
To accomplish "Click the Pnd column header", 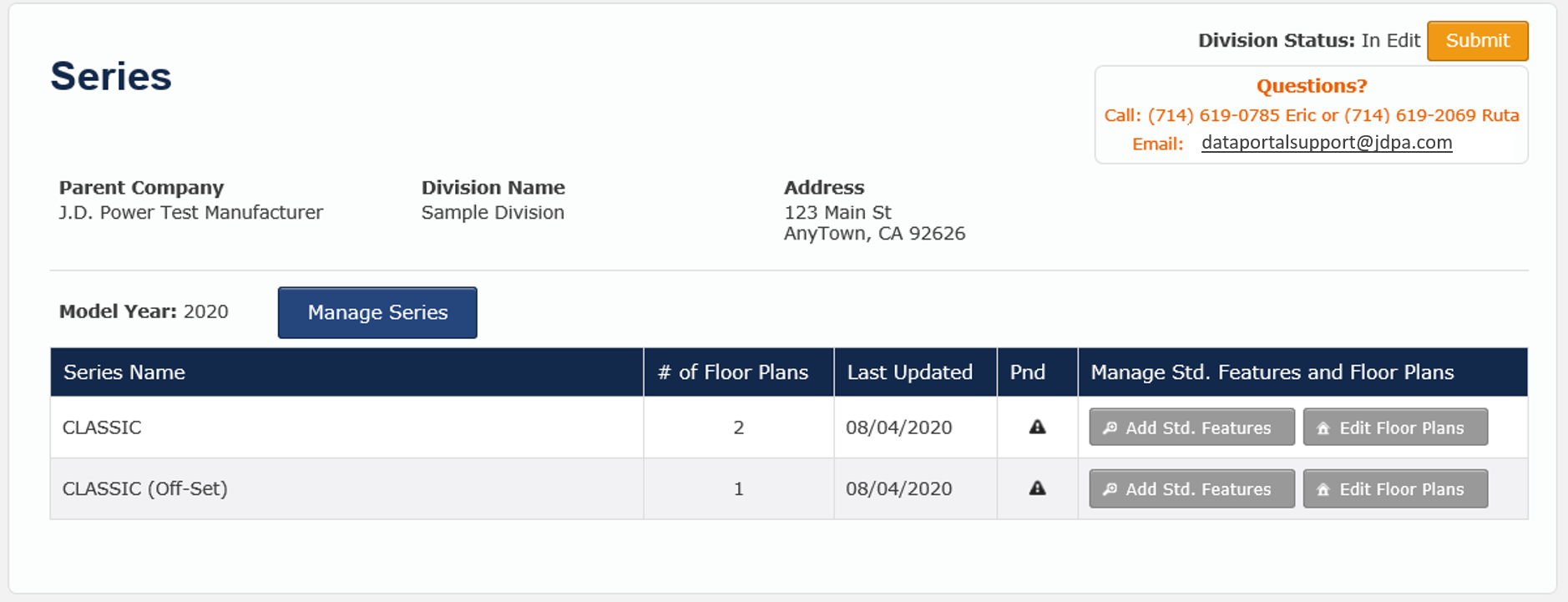I will click(1027, 372).
